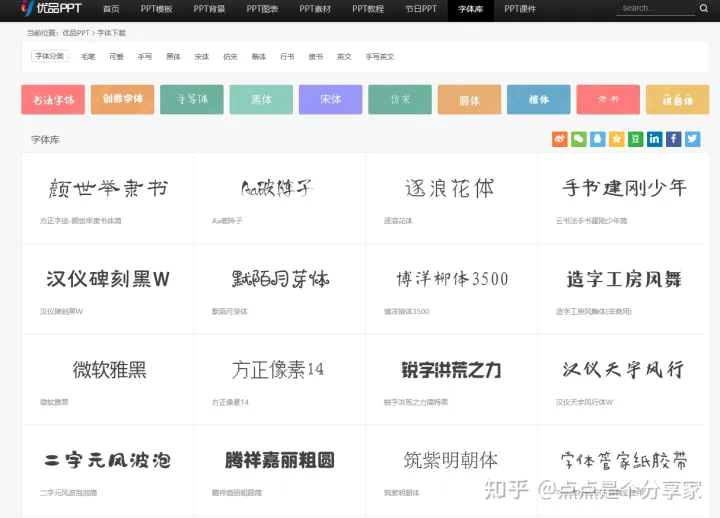Filter fonts by 可爱 category
The height and width of the screenshot is (518, 720).
tap(116, 56)
